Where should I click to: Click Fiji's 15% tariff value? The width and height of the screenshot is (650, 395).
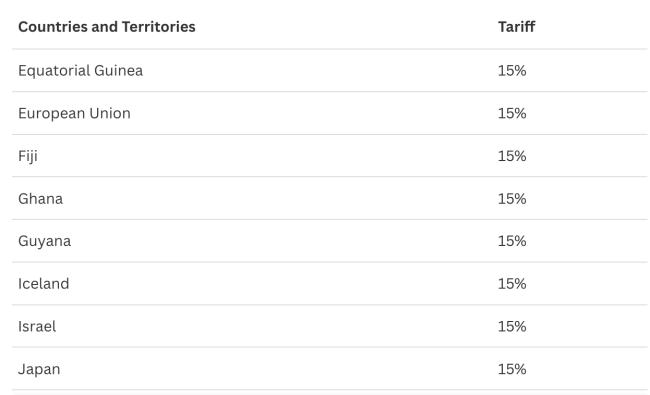click(512, 156)
